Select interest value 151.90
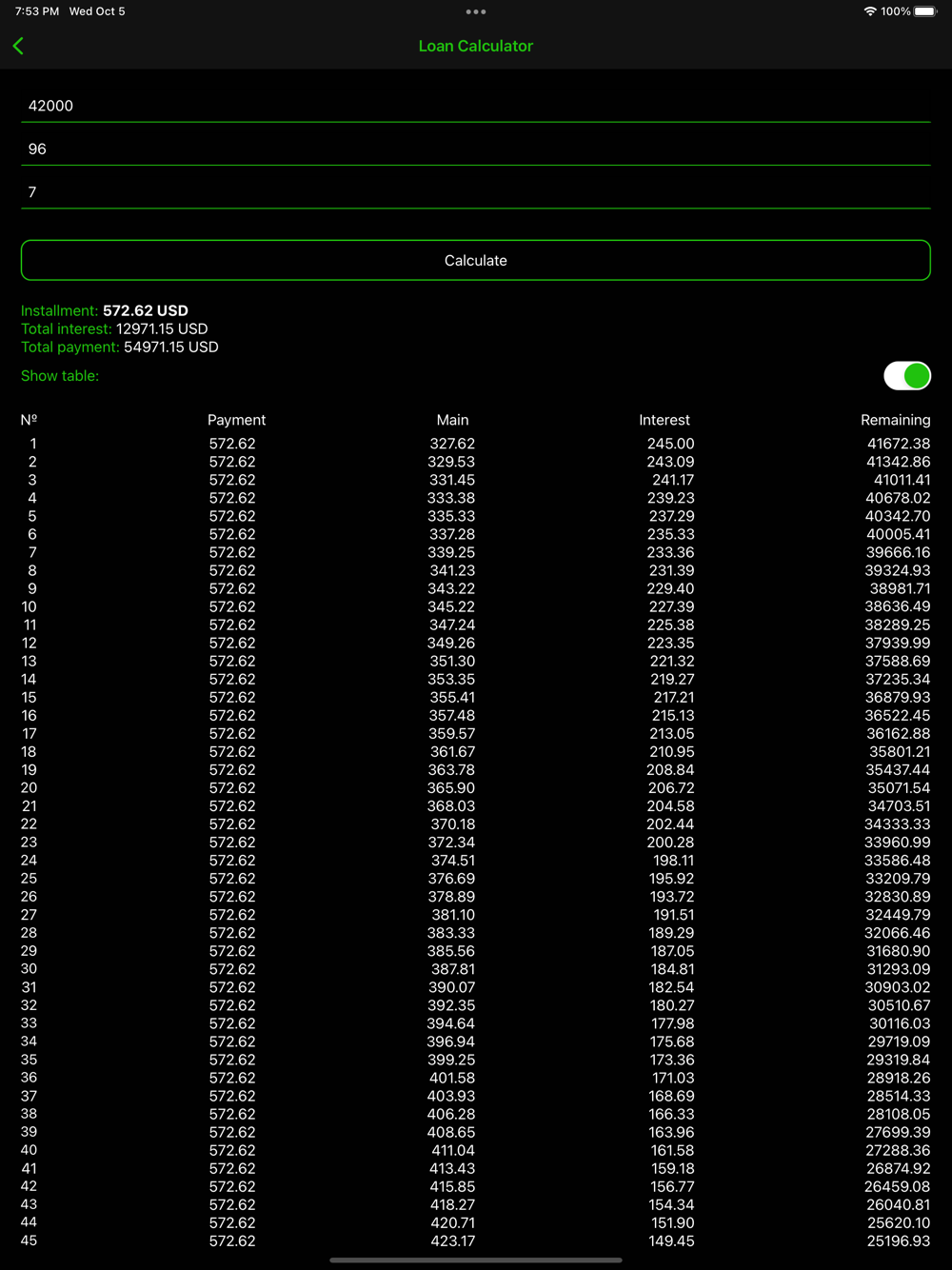Viewport: 952px width, 1270px height. coord(672,1222)
